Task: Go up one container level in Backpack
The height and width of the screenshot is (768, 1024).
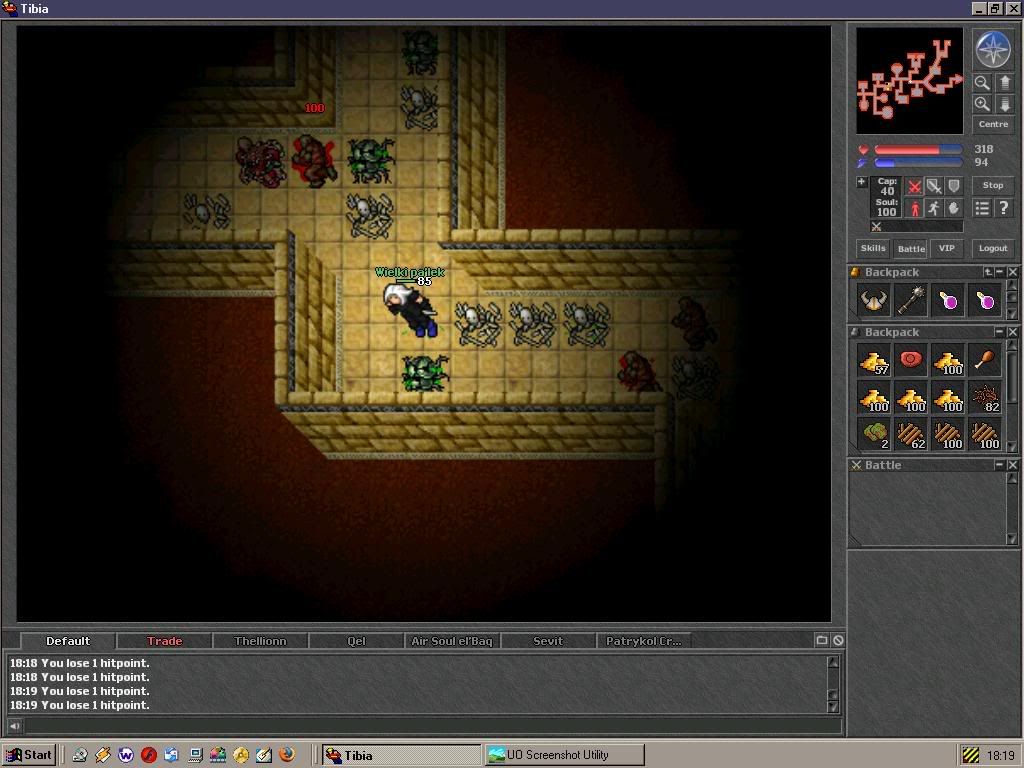Action: [x=988, y=272]
